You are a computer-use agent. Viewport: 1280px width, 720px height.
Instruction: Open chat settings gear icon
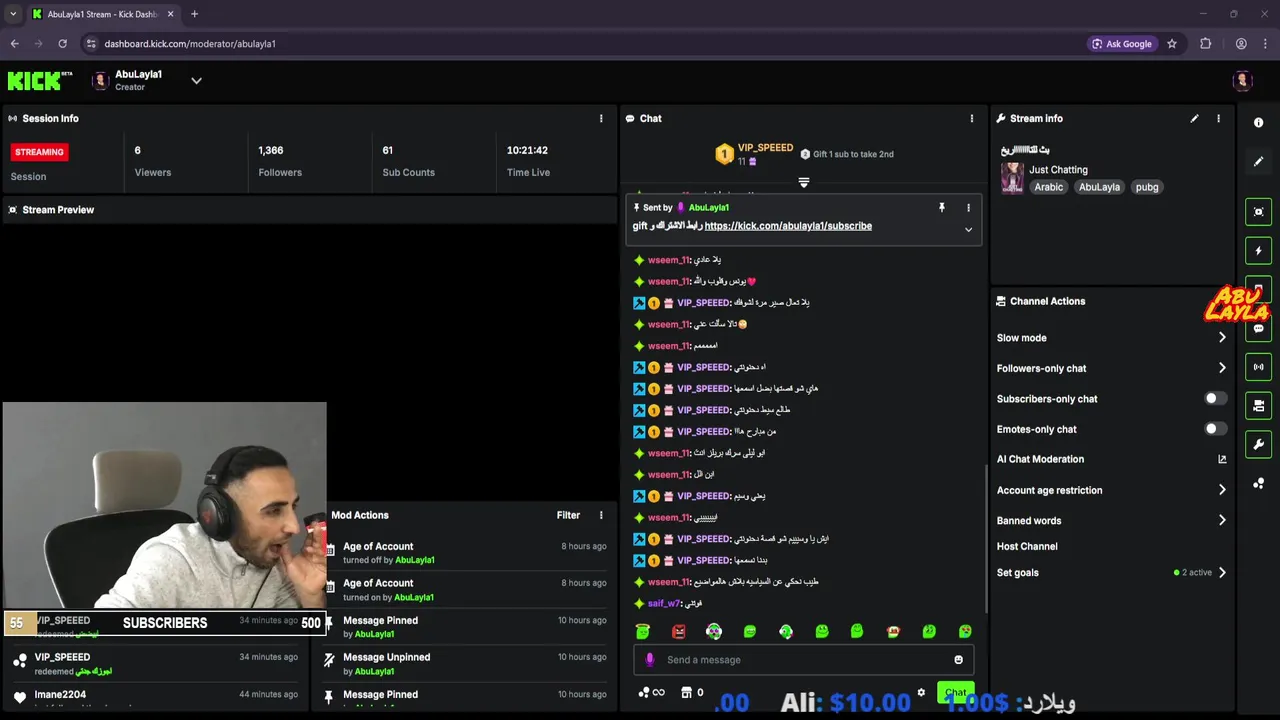921,692
